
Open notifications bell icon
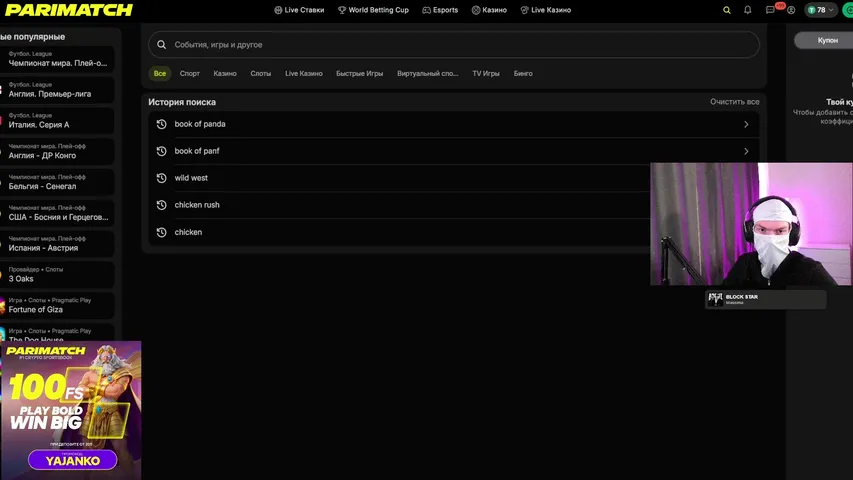click(747, 10)
